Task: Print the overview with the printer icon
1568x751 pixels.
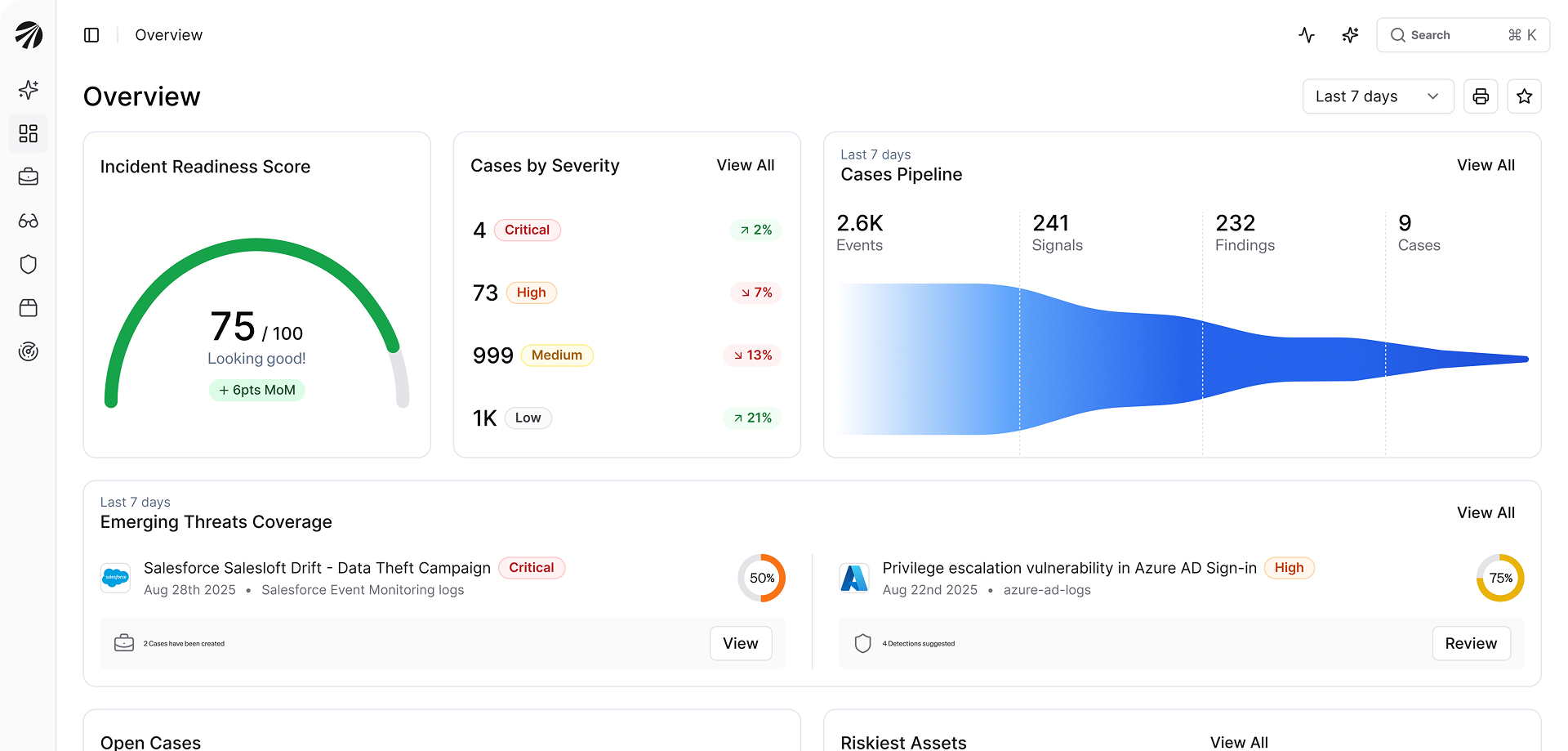Action: click(1481, 96)
